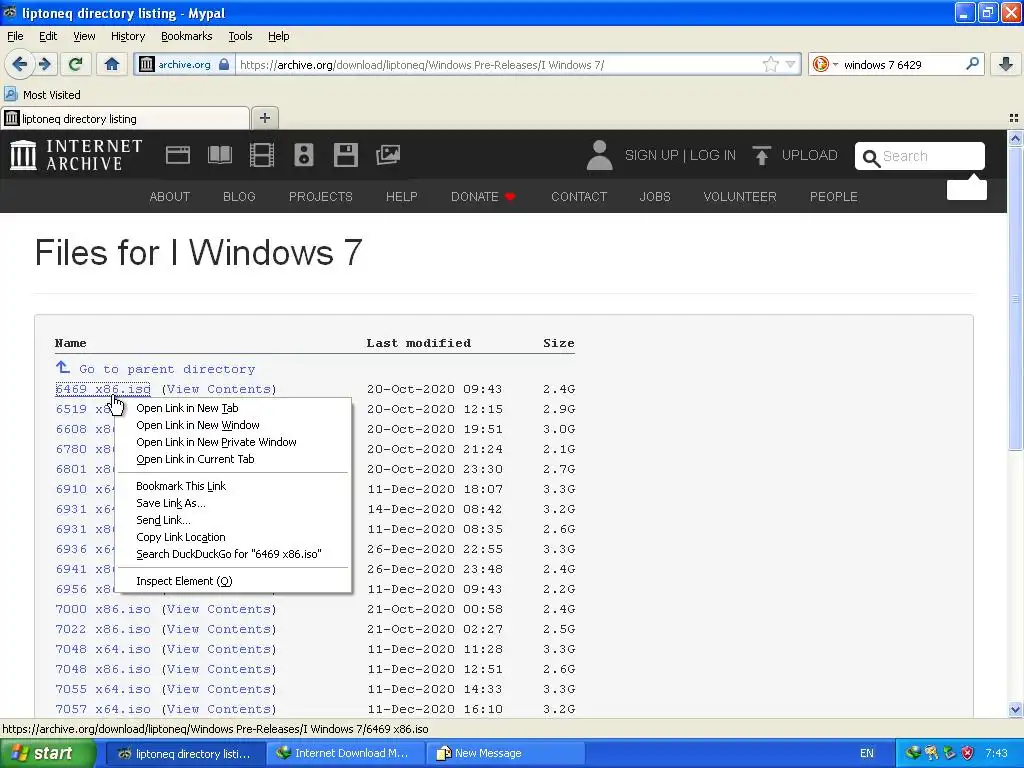
Task: Choose Search DuckDuckGo for 6469 x86.iso
Action: [233, 554]
